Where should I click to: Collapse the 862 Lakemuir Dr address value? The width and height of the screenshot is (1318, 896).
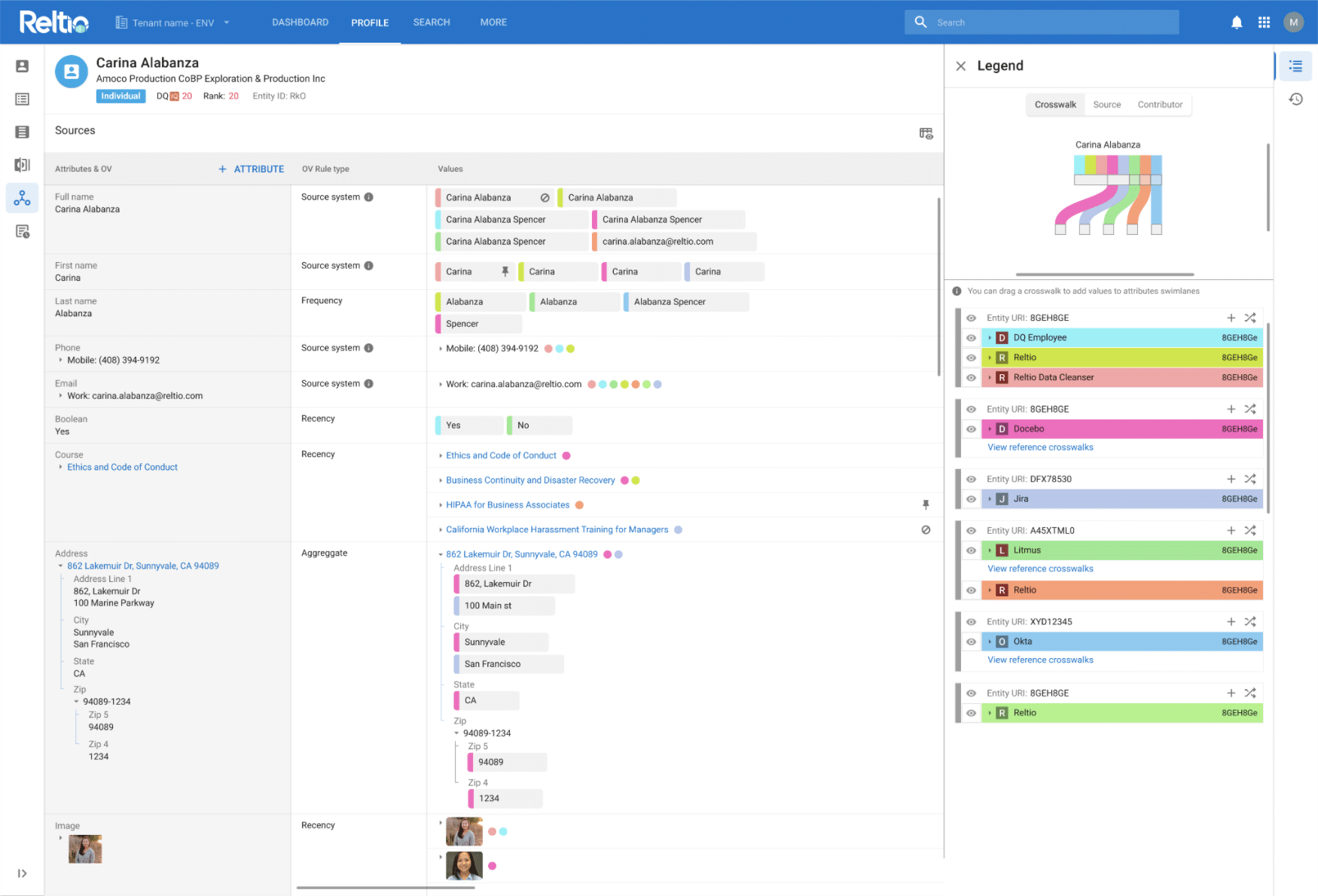click(x=441, y=554)
